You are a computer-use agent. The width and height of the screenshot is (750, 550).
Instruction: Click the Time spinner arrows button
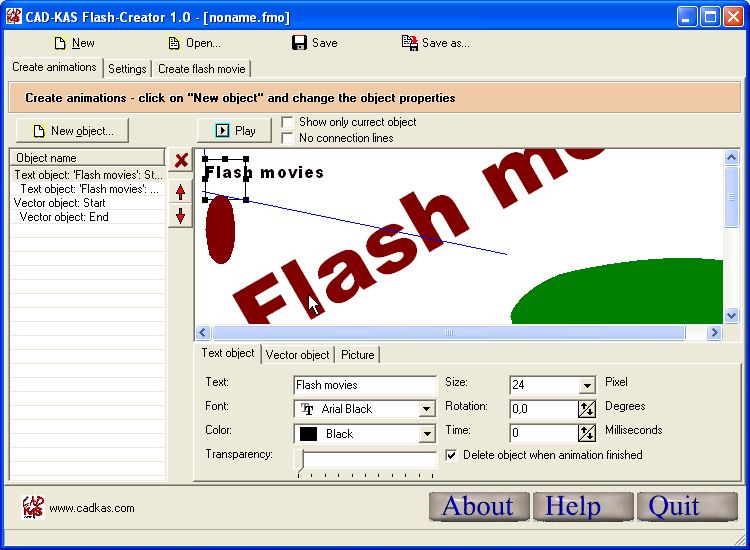(587, 433)
